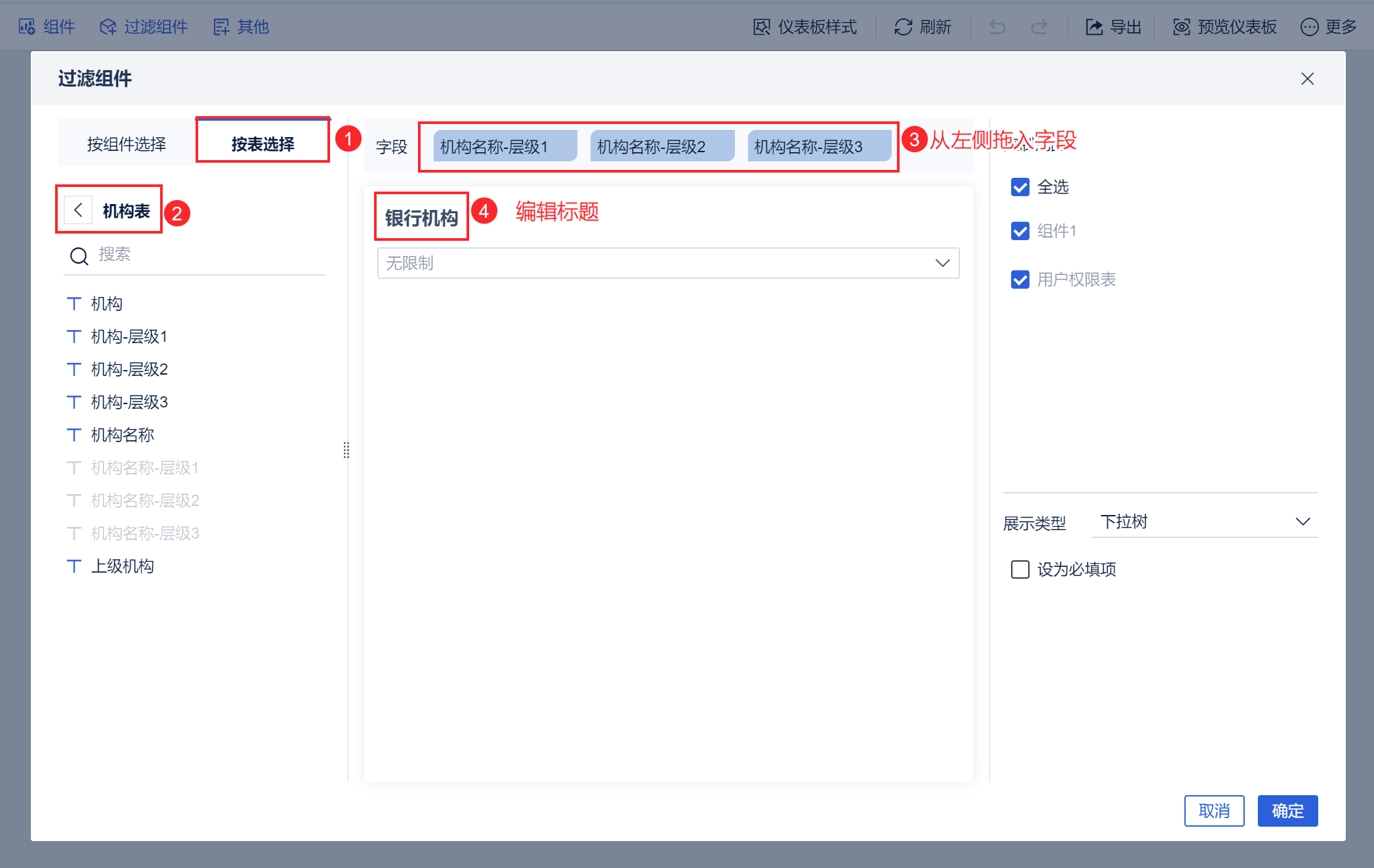Enable 设为必填项 checkbox
The width and height of the screenshot is (1374, 868).
tap(1020, 569)
